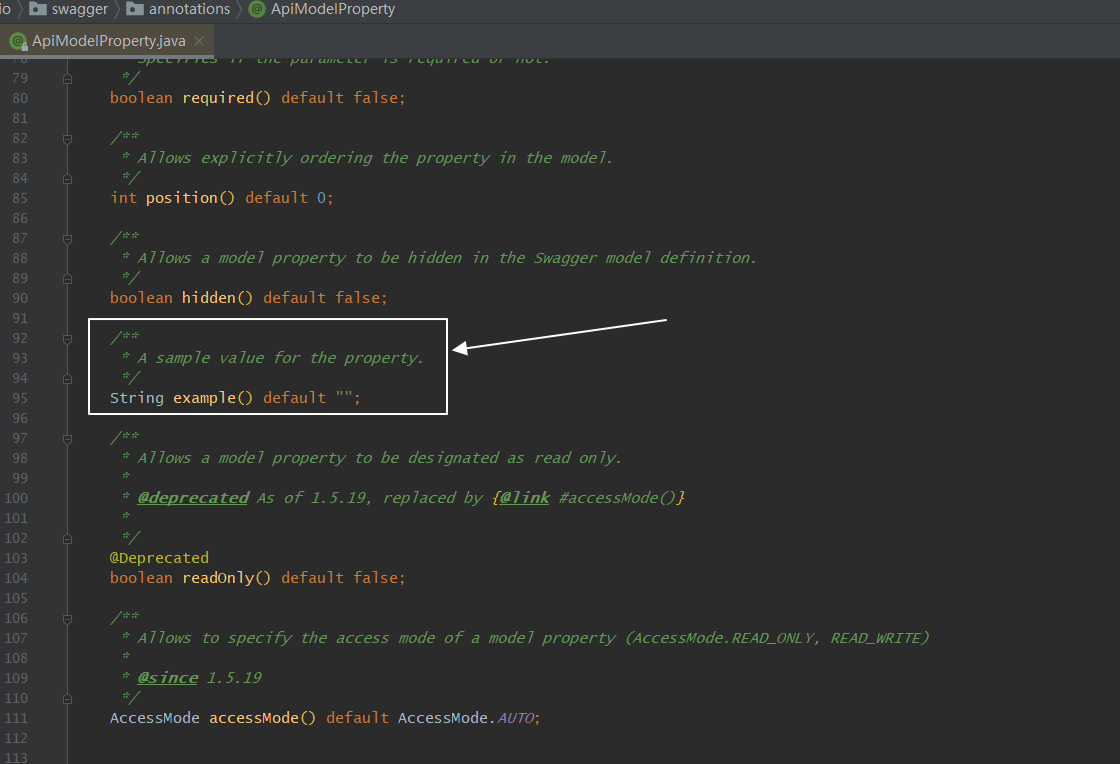Click the @since Javadoc tag
This screenshot has width=1120, height=764.
pos(168,678)
